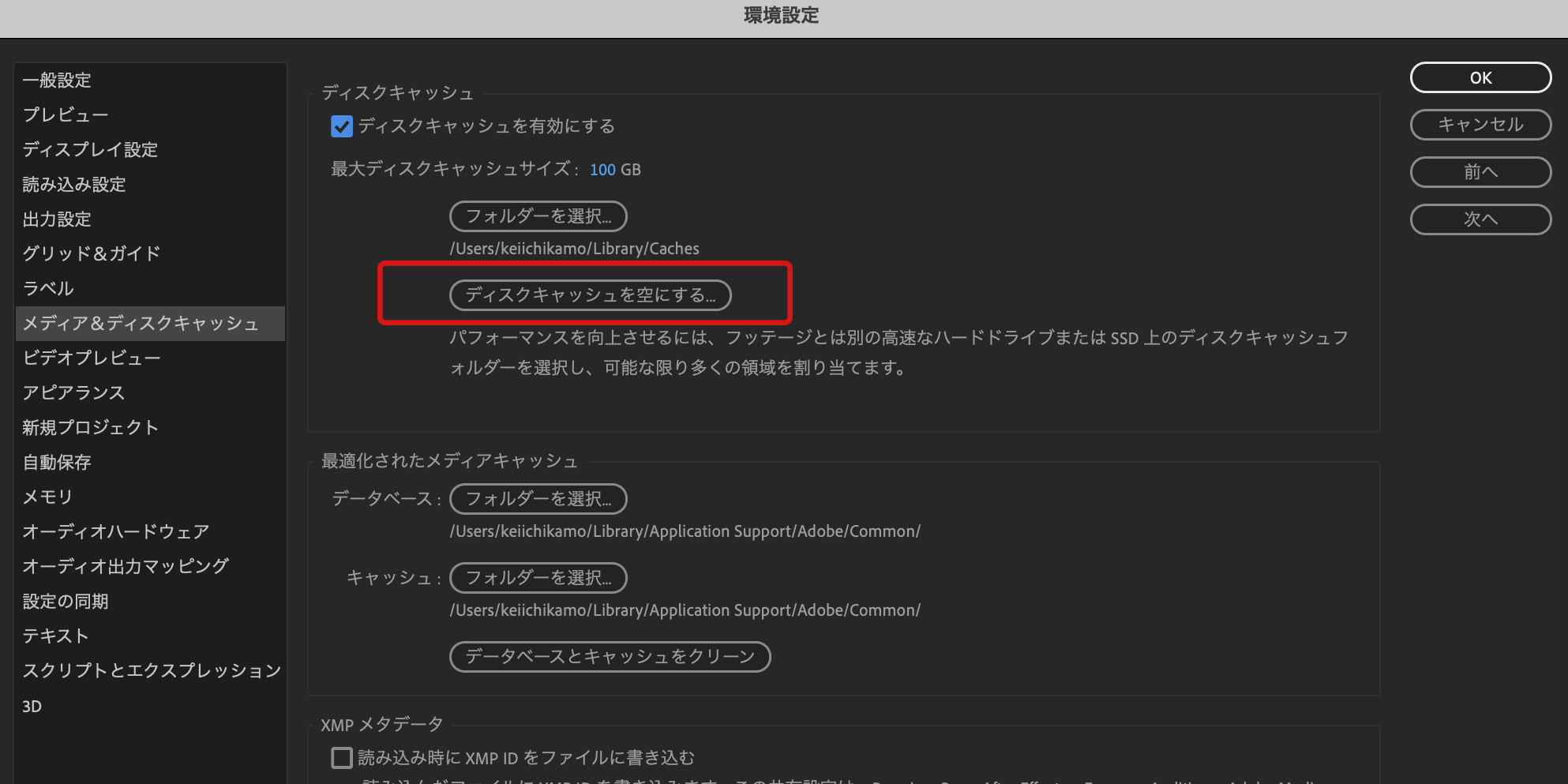The height and width of the screenshot is (784, 1568).
Task: Select a folder for the データベース path
Action: tap(538, 498)
